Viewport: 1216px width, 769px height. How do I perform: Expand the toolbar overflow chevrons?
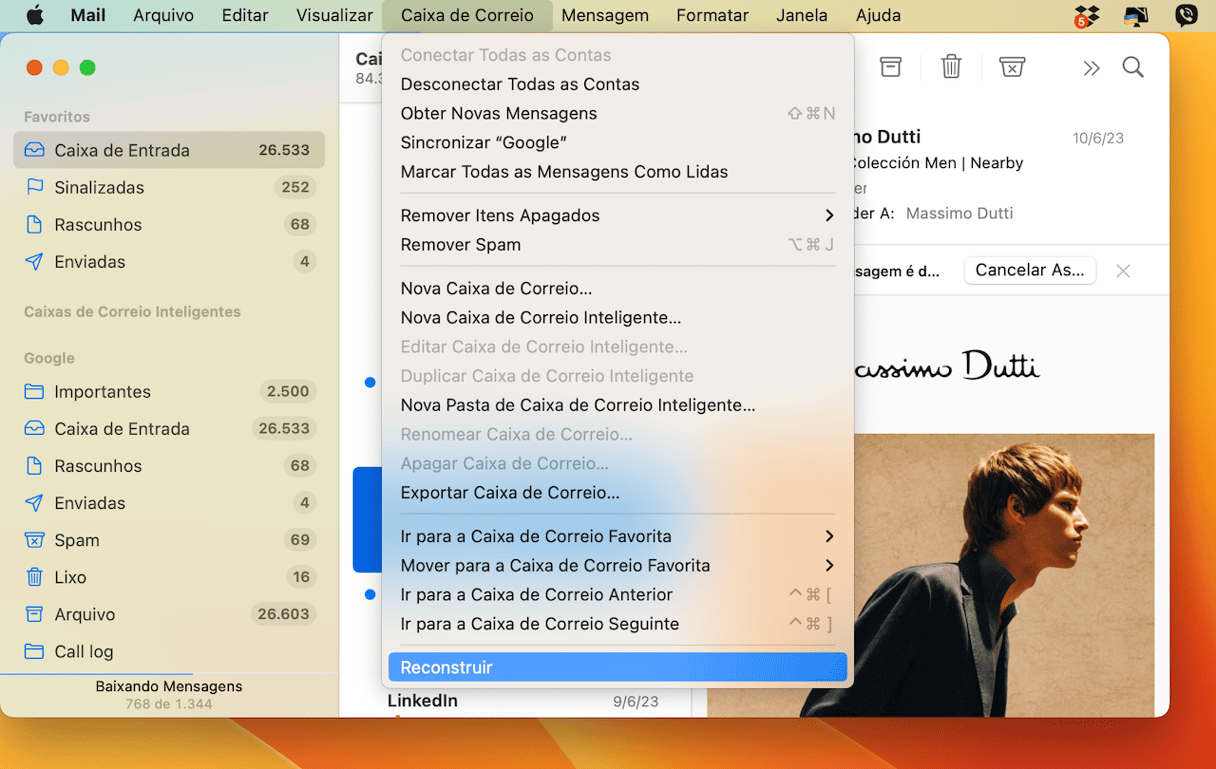tap(1091, 68)
